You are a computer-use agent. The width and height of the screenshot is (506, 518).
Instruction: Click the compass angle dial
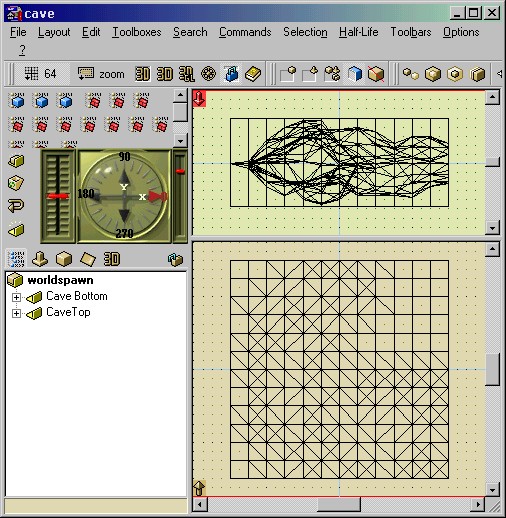tap(124, 196)
